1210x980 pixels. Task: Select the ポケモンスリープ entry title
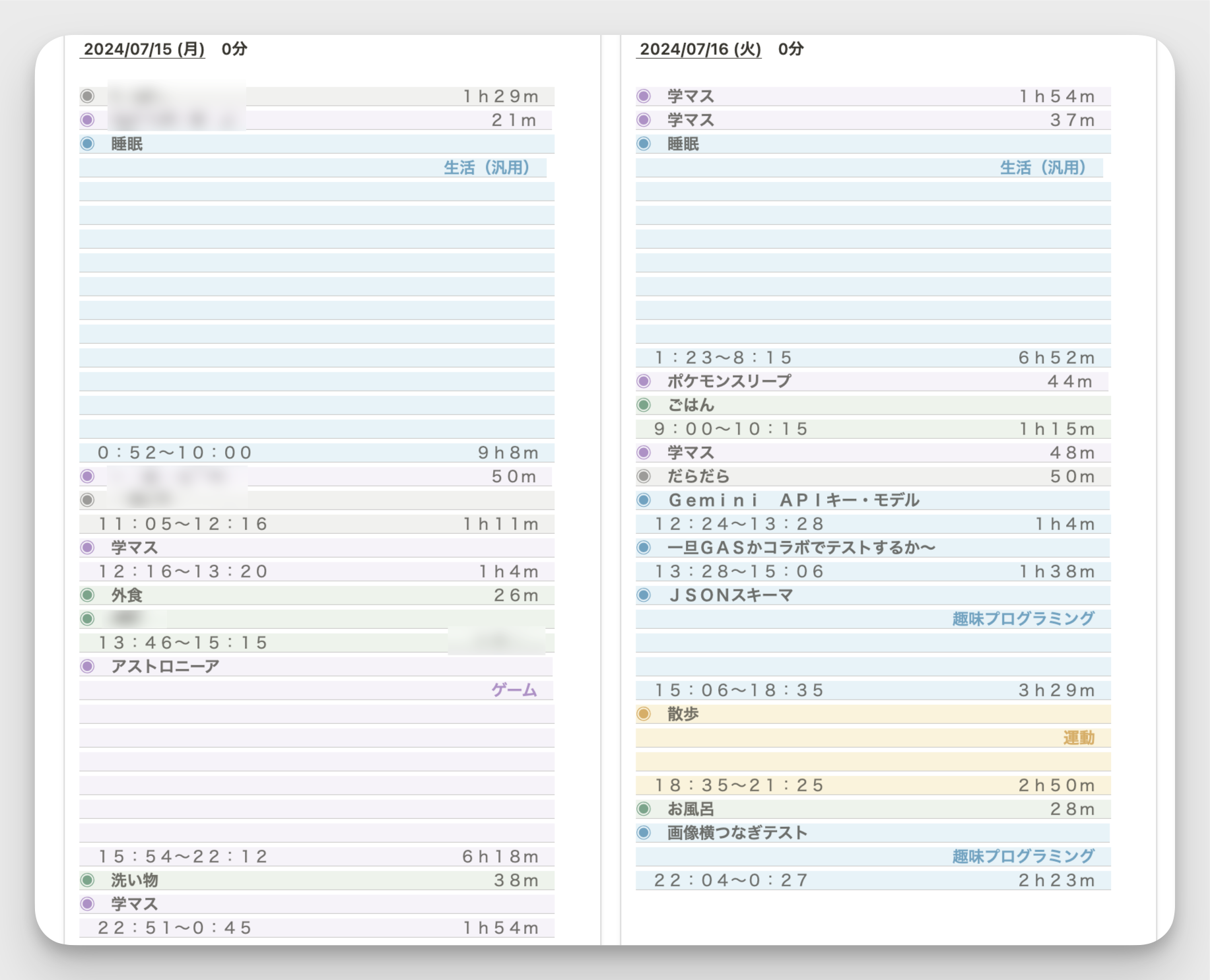coord(729,381)
